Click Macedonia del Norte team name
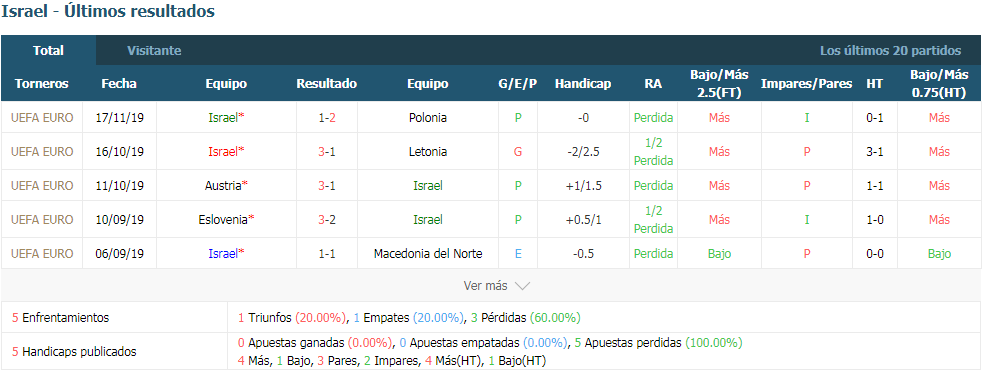 [428, 254]
